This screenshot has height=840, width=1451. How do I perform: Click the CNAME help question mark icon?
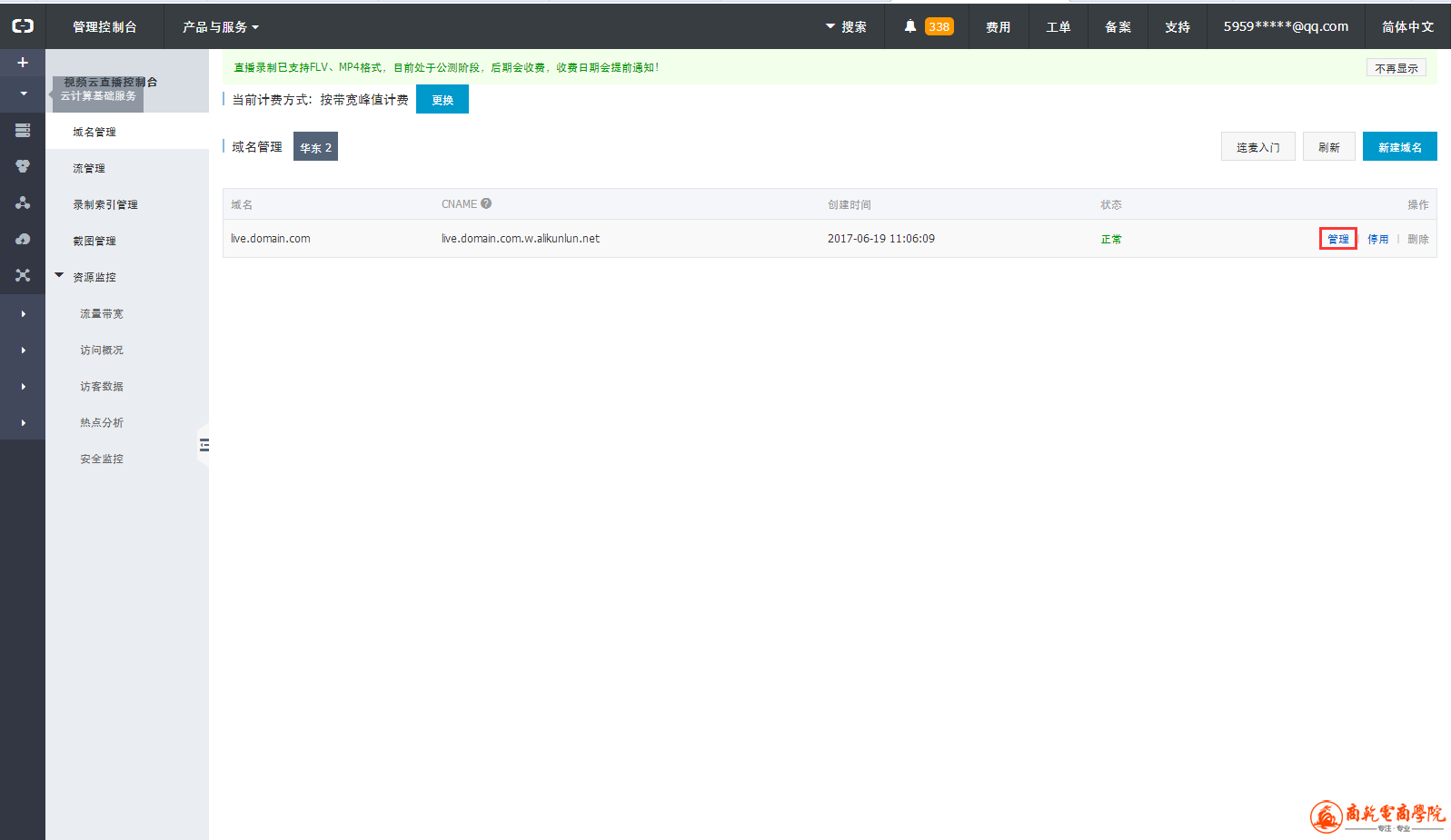pos(486,203)
